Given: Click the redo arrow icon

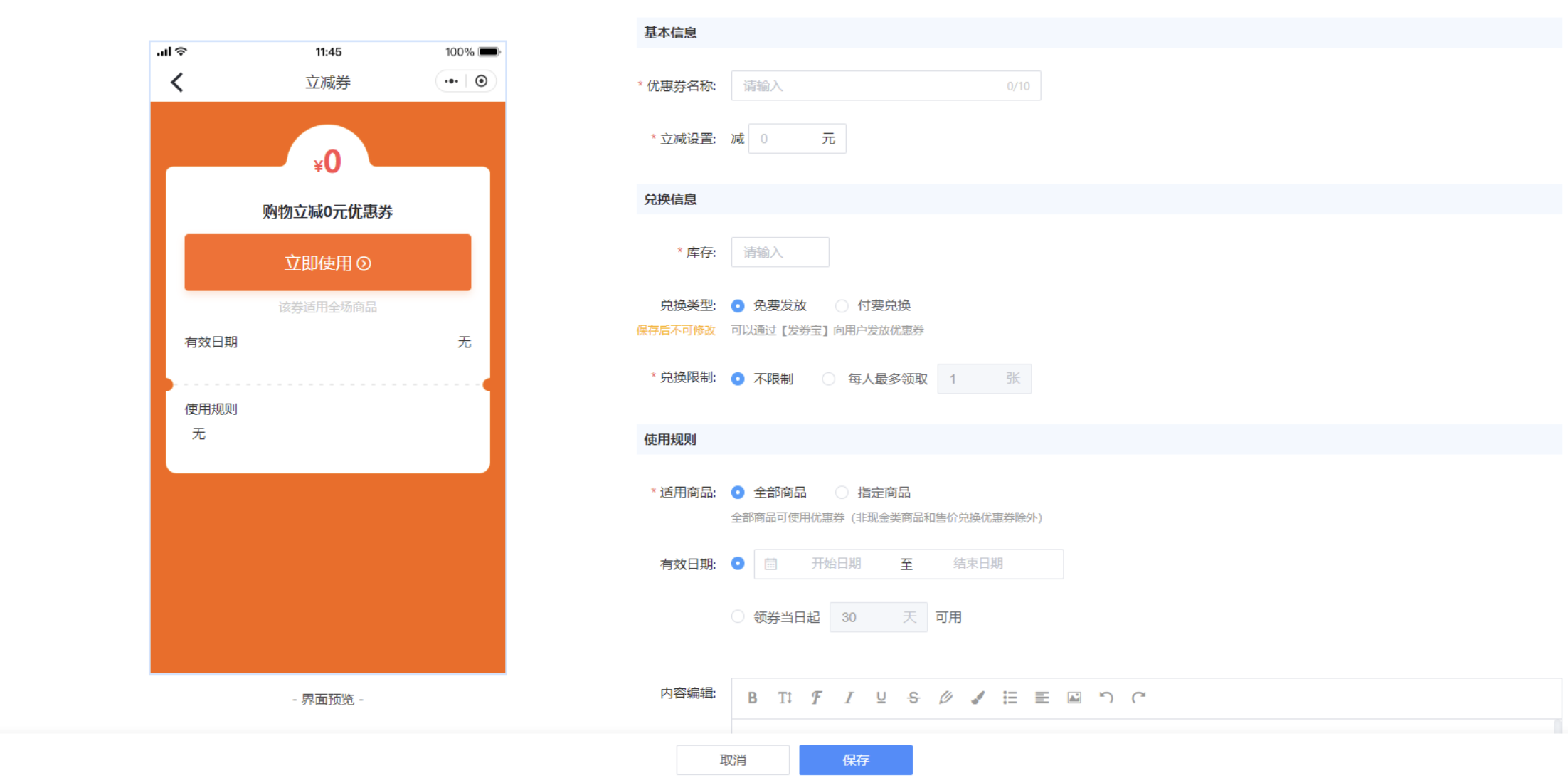Looking at the screenshot, I should tap(1138, 698).
